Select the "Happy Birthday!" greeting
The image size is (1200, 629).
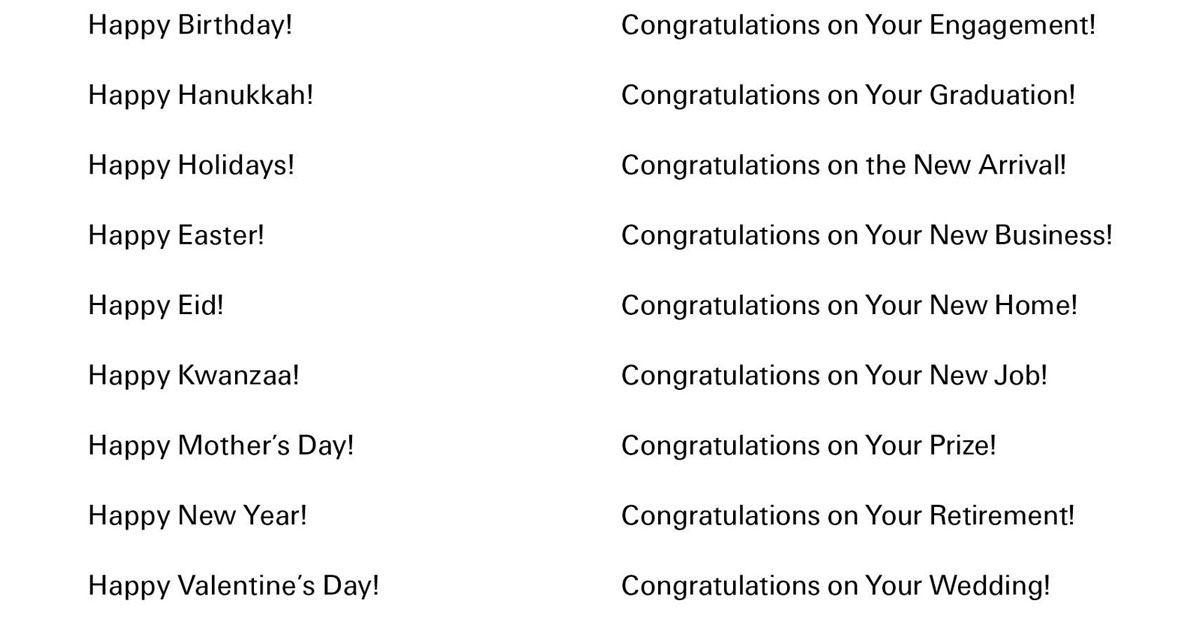(190, 25)
